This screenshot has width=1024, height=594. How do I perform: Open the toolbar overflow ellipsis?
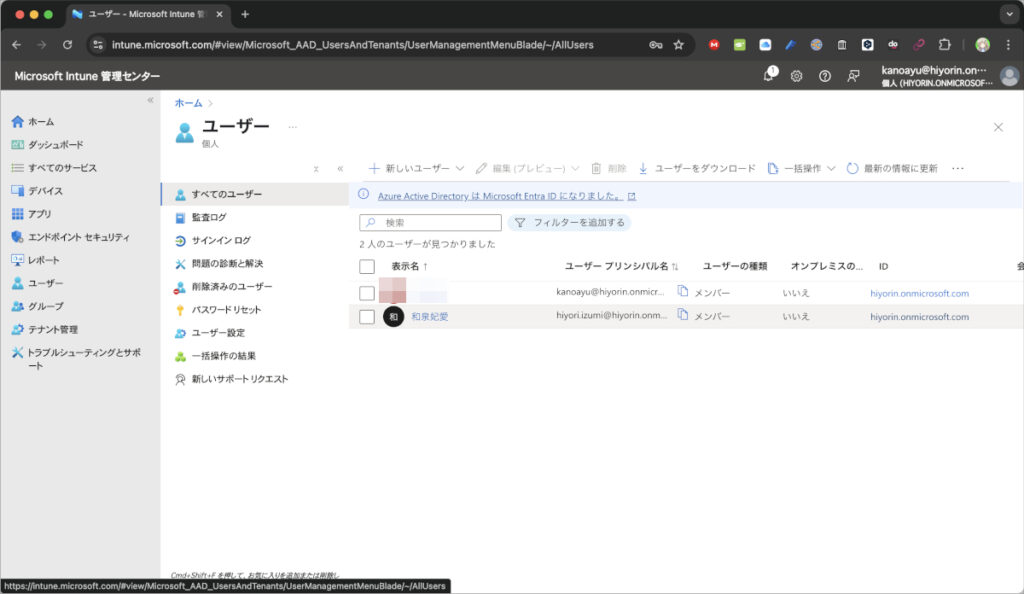coord(957,168)
